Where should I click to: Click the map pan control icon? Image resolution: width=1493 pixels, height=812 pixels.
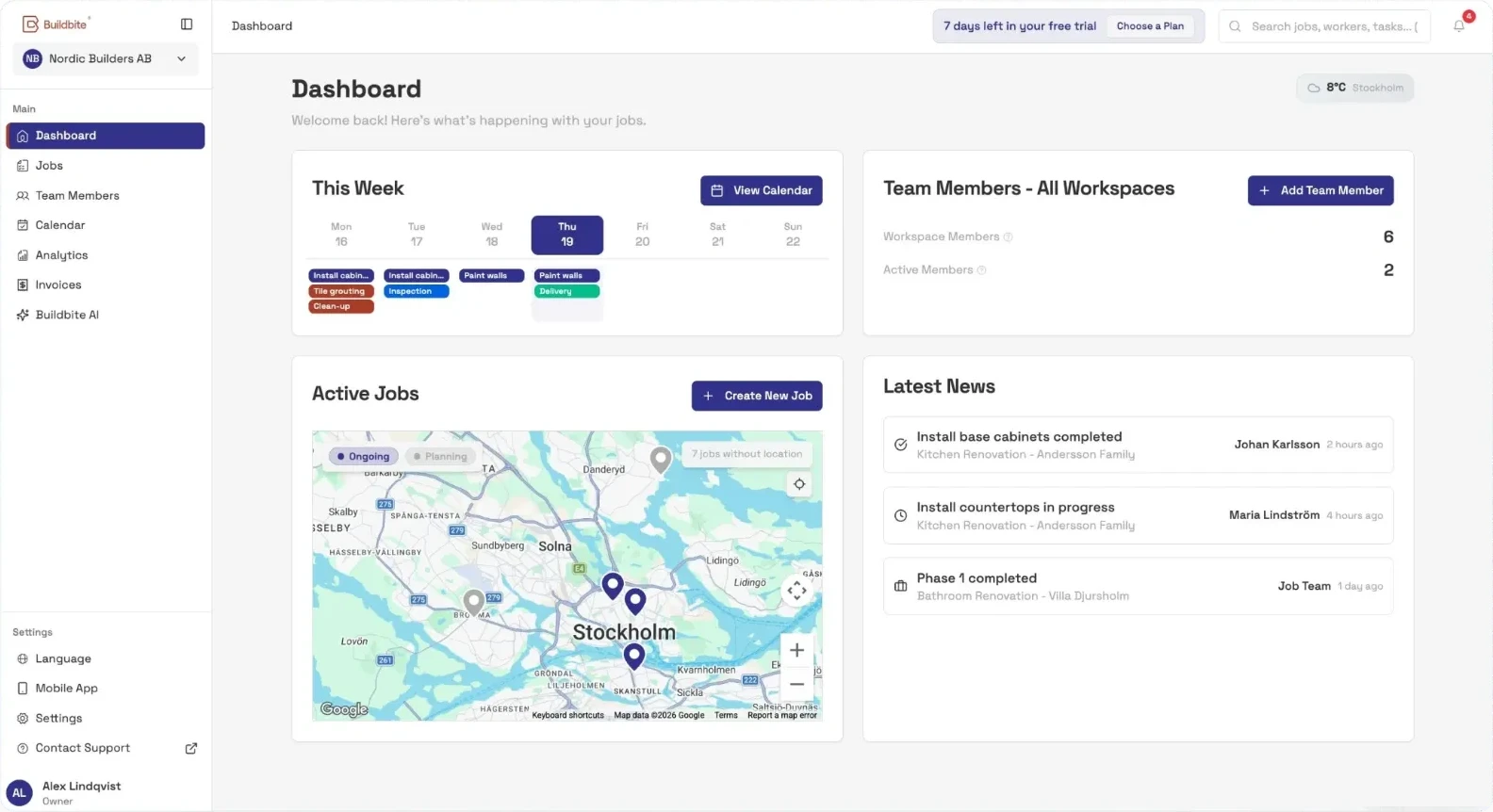click(x=797, y=591)
